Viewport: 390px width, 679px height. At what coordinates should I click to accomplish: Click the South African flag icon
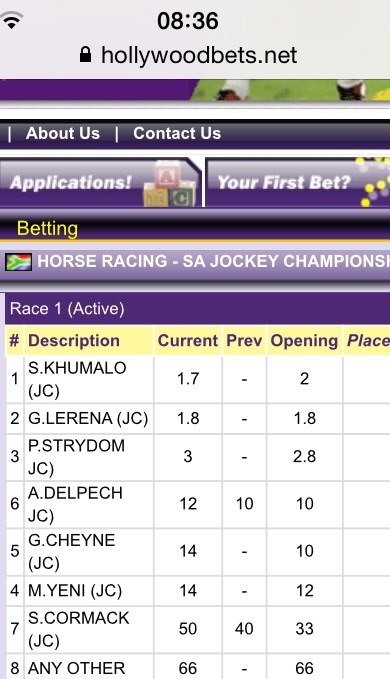click(19, 262)
